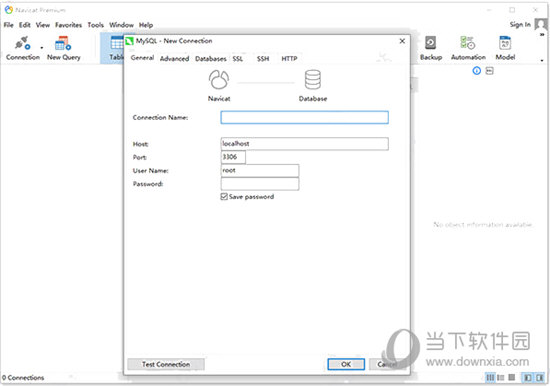Expand the toolbar overflow chevron
Viewport: 550px width, 386px height.
click(x=542, y=34)
